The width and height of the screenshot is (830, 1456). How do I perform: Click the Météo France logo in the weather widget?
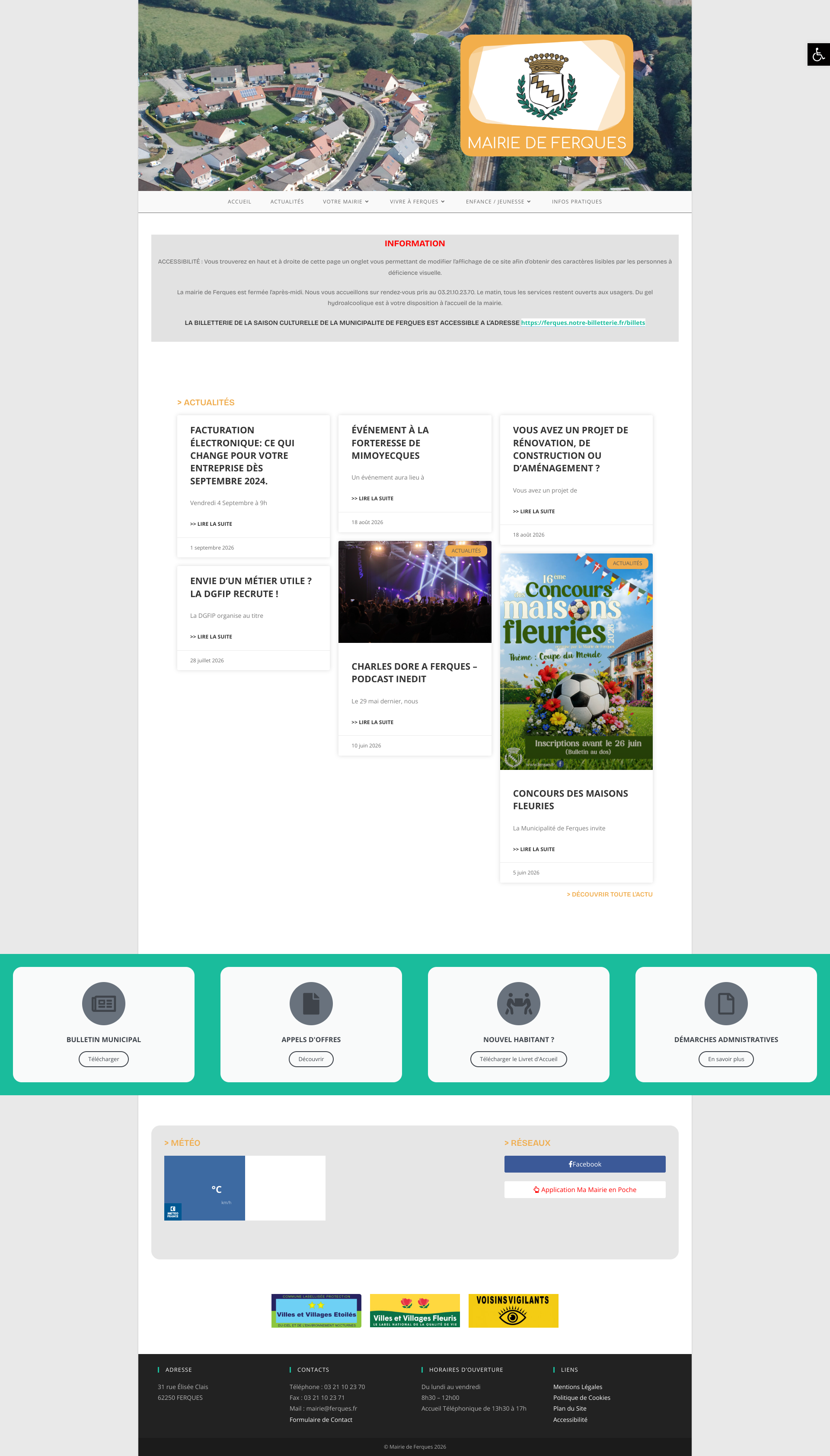(x=173, y=1211)
